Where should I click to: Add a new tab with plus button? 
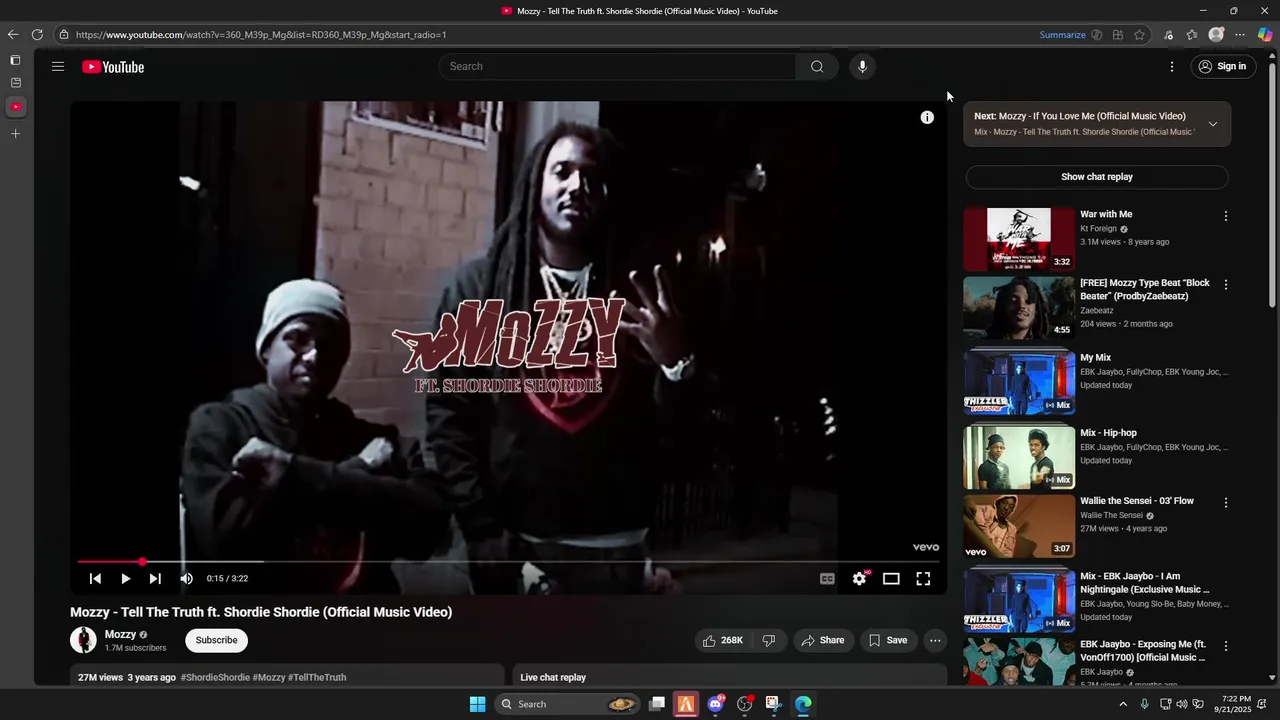15,133
